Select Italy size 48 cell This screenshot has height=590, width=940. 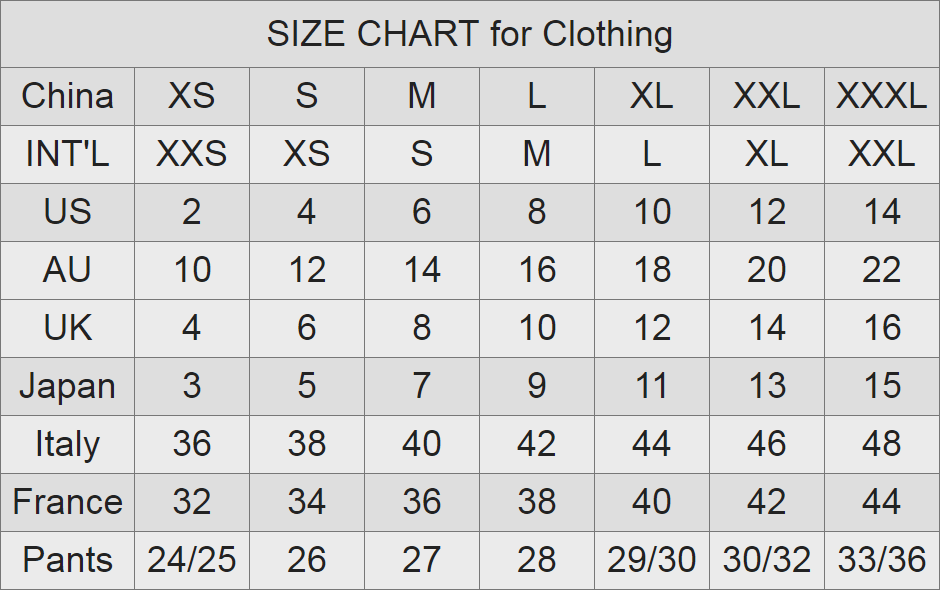tap(881, 445)
